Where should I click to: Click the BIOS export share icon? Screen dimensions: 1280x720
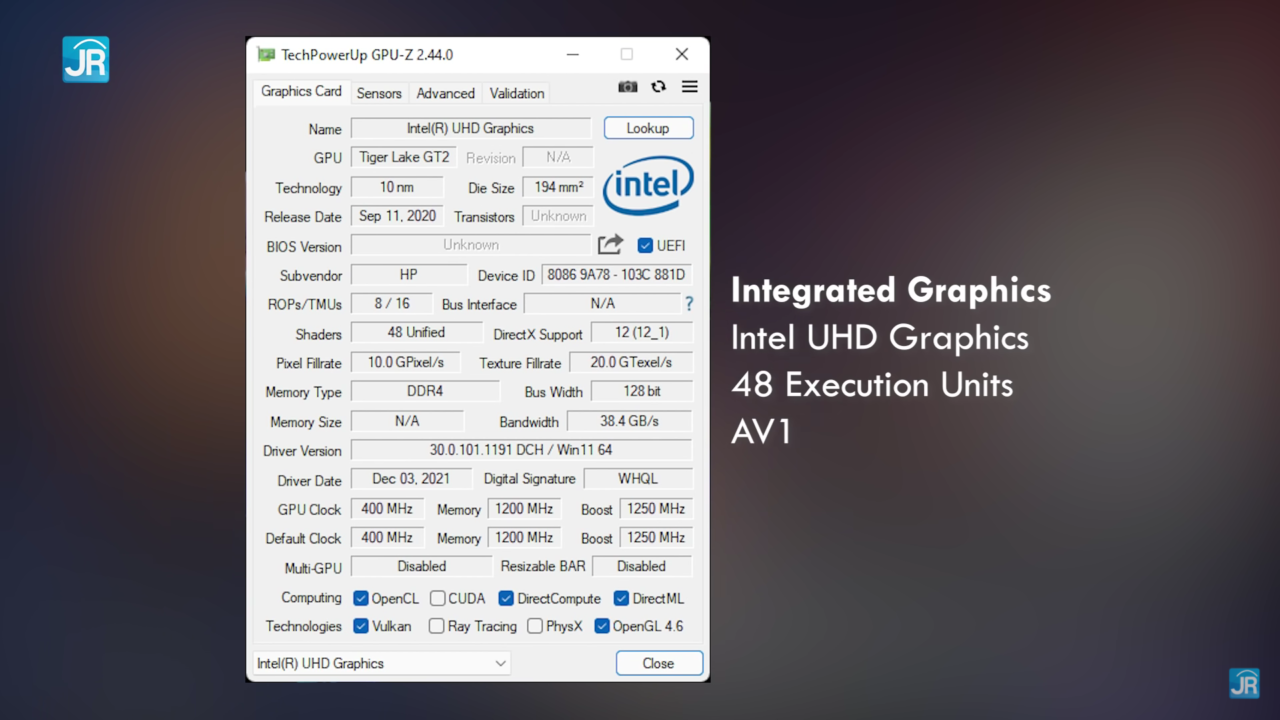(610, 245)
